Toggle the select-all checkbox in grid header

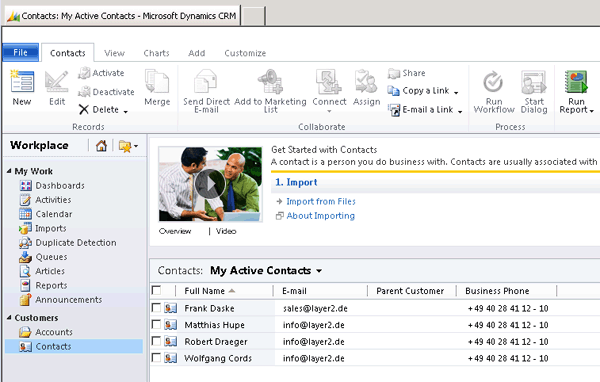coord(156,290)
